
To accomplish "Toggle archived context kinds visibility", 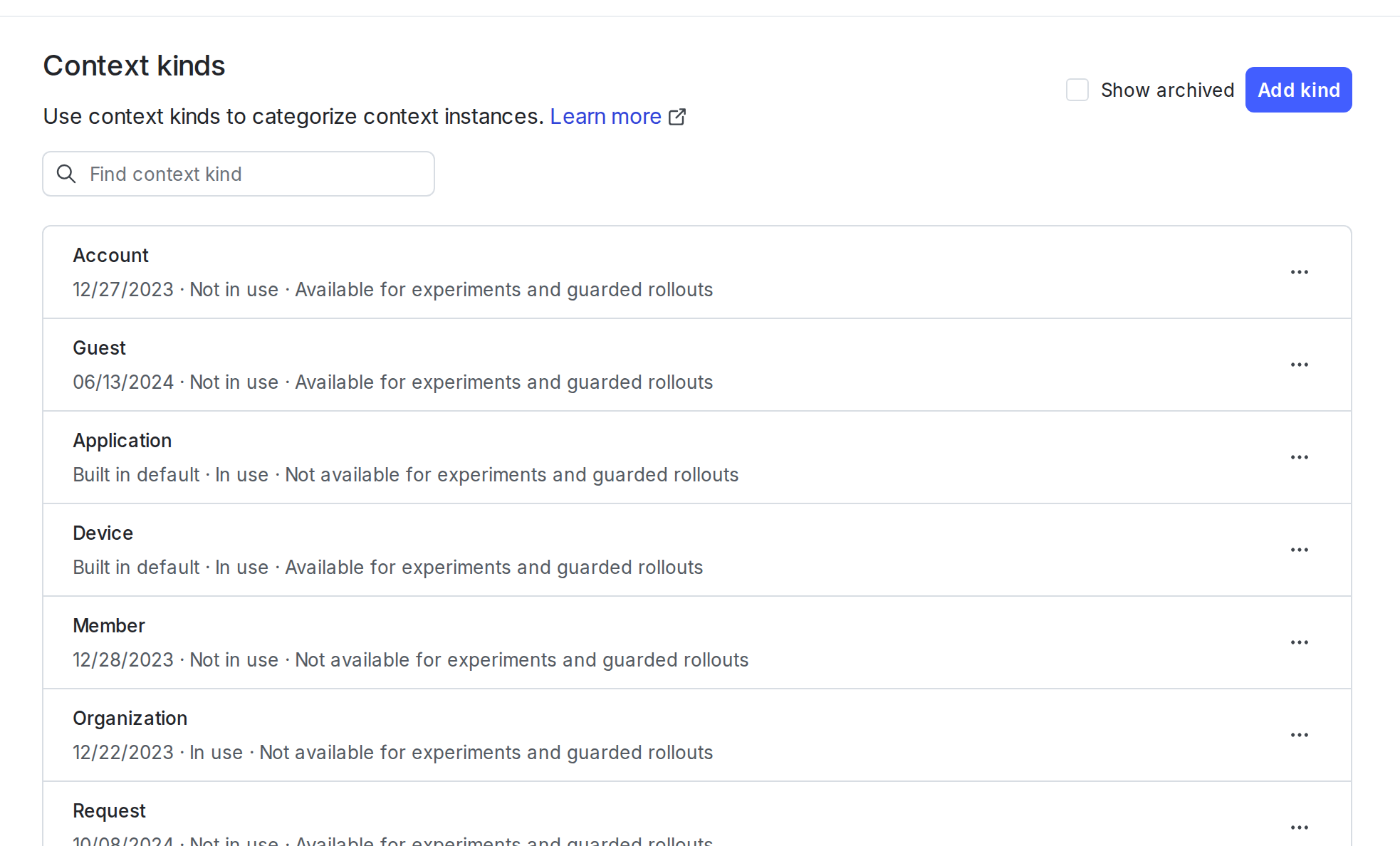I will click(1077, 90).
